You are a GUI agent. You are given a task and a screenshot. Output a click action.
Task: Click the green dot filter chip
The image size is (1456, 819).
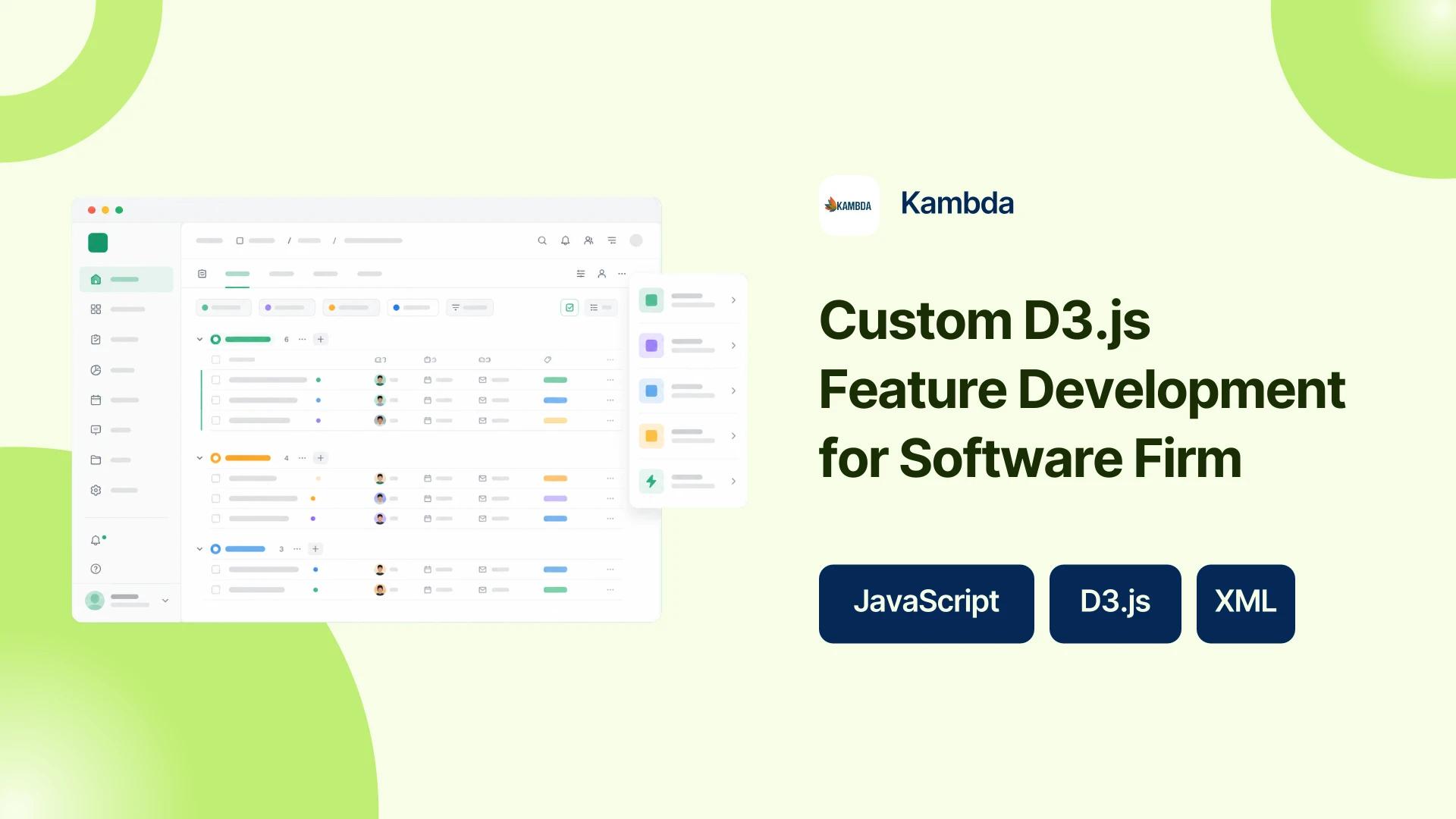pos(223,307)
